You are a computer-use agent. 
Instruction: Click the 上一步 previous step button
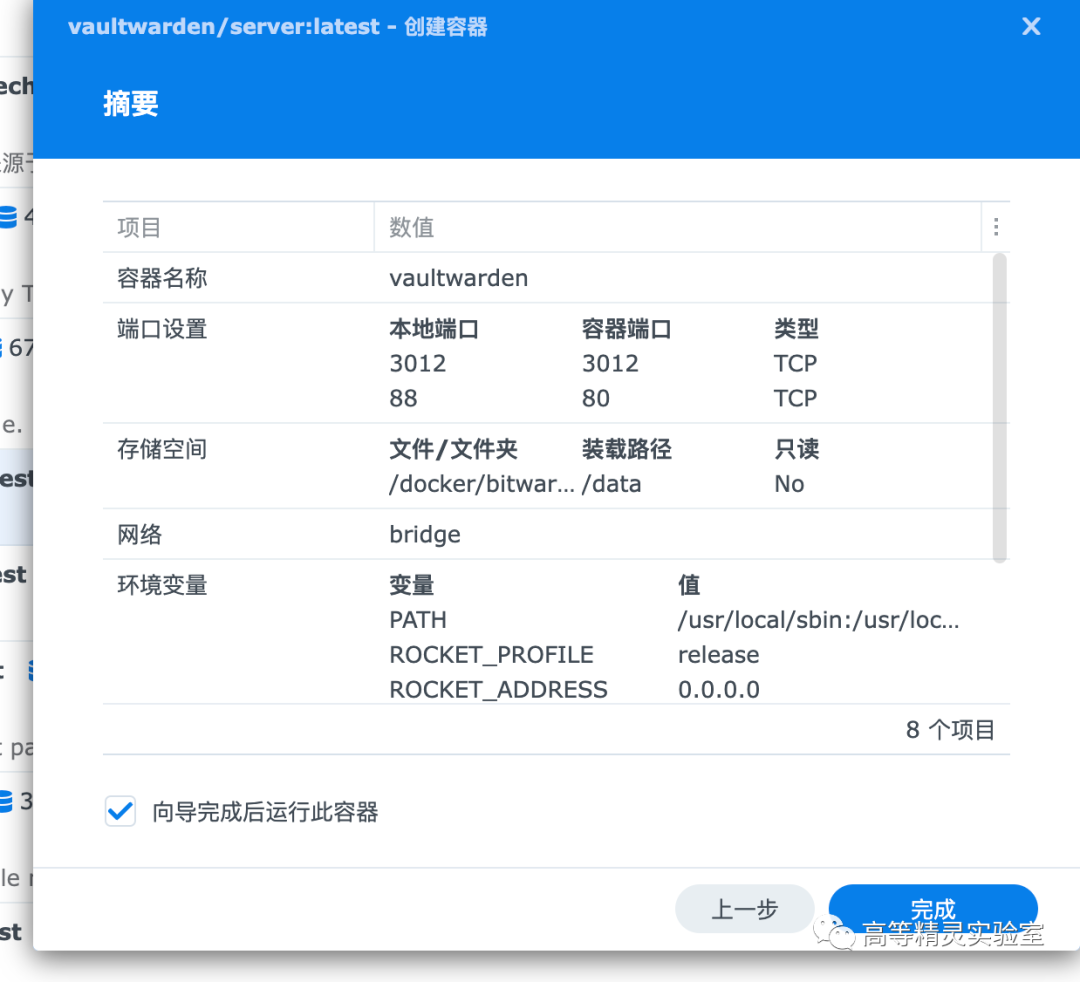tap(745, 909)
